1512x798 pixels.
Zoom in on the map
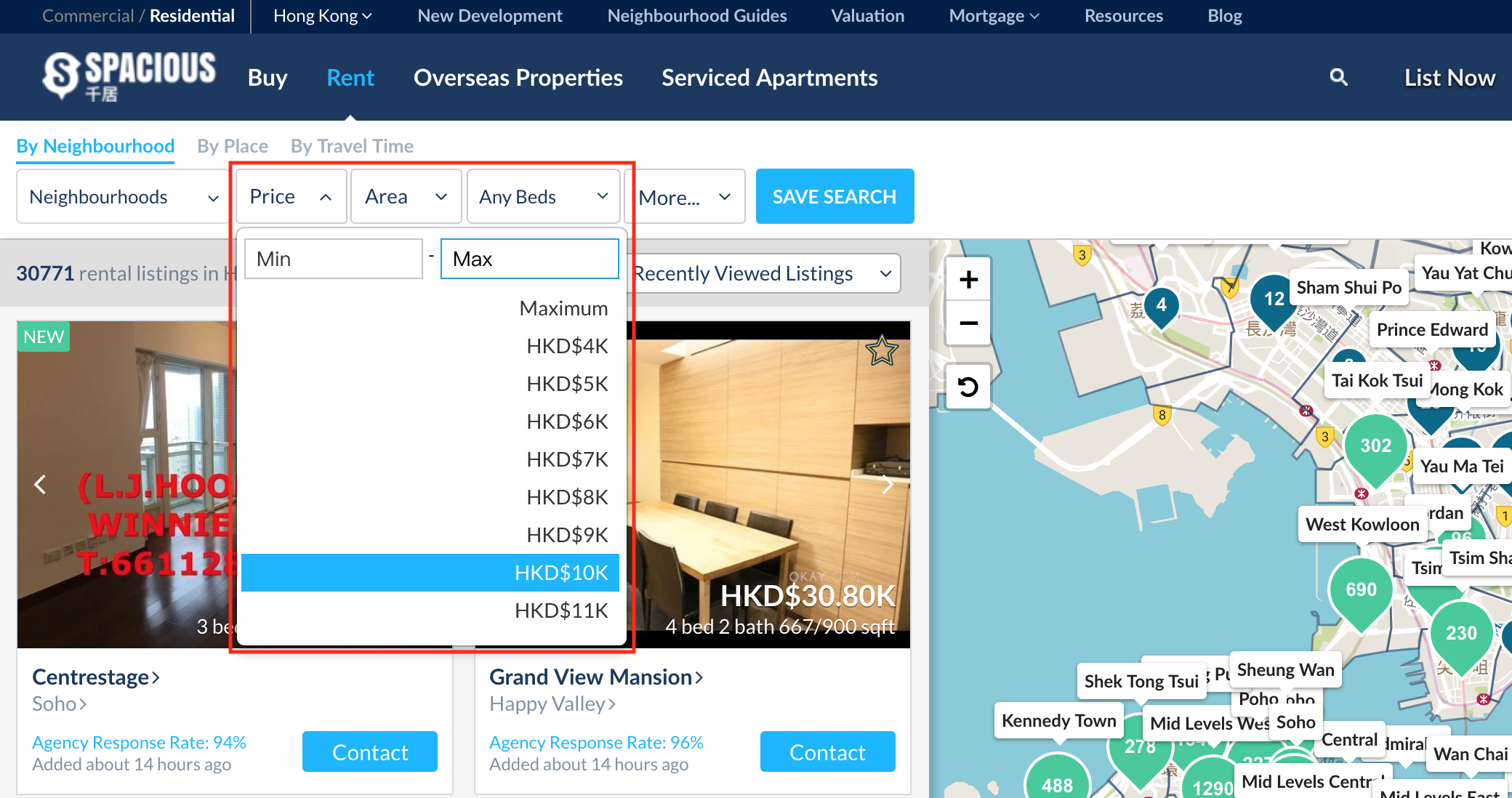[968, 280]
